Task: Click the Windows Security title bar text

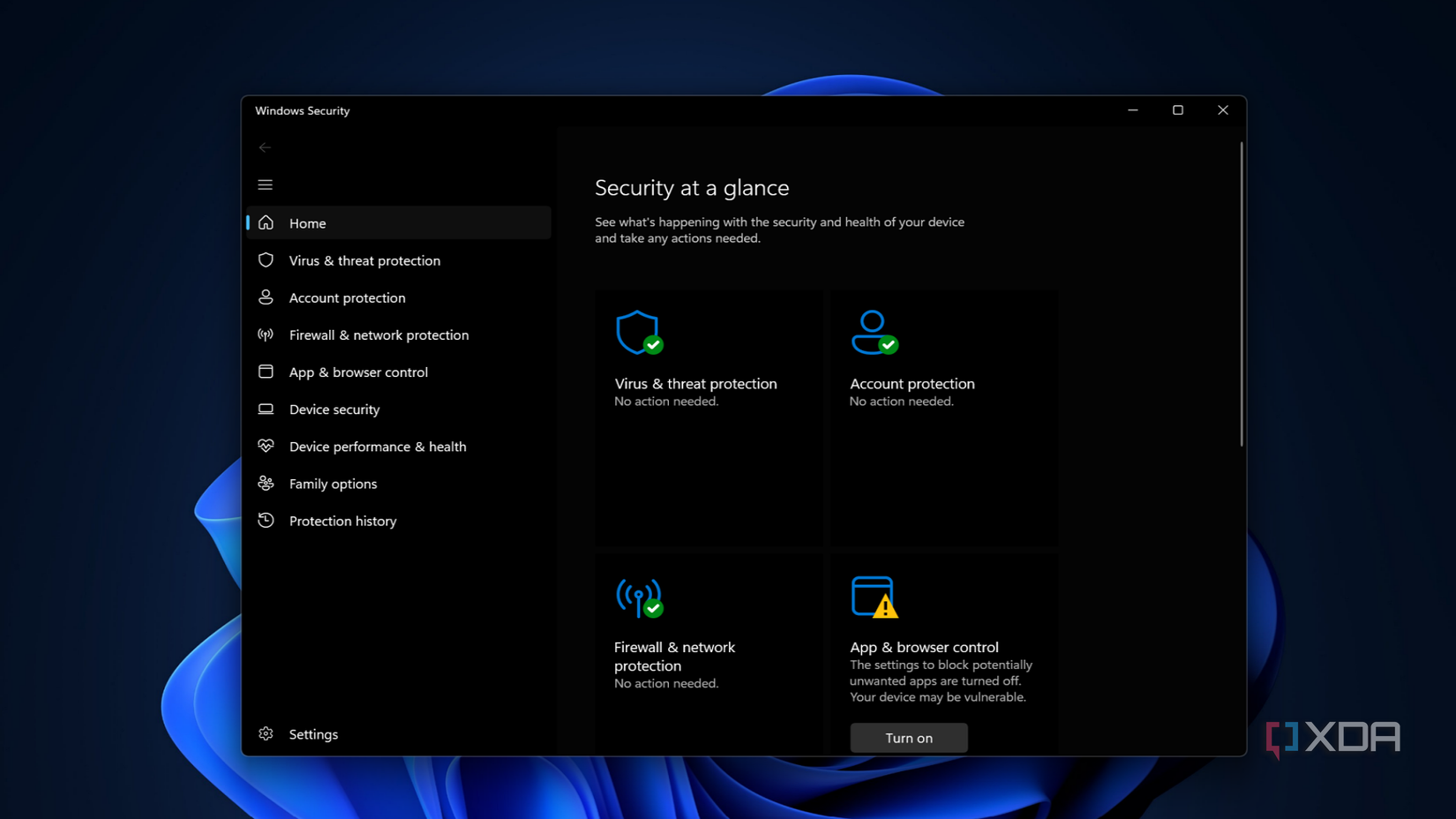Action: click(303, 110)
